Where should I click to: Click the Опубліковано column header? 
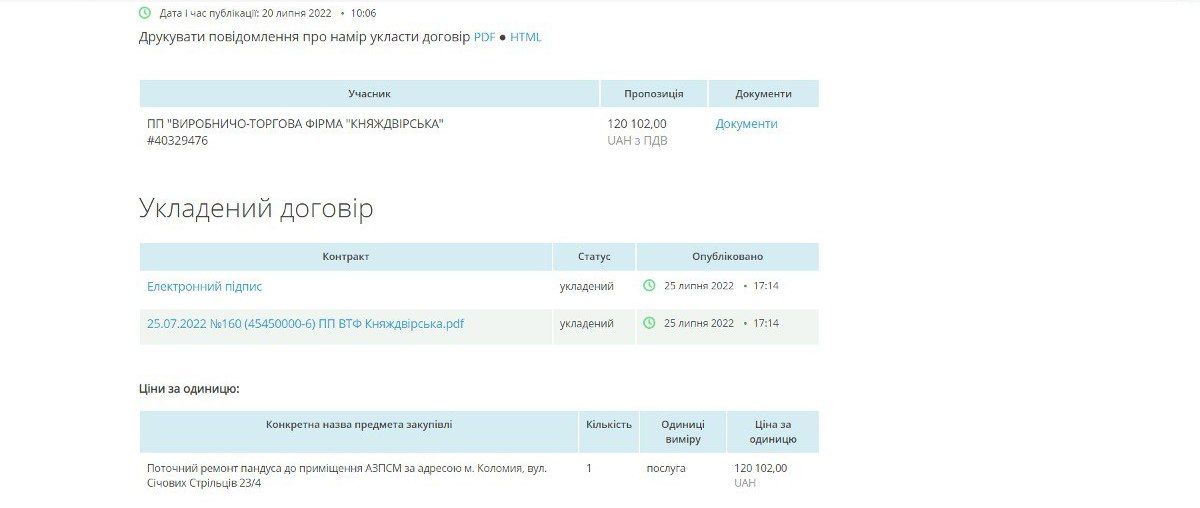point(727,257)
